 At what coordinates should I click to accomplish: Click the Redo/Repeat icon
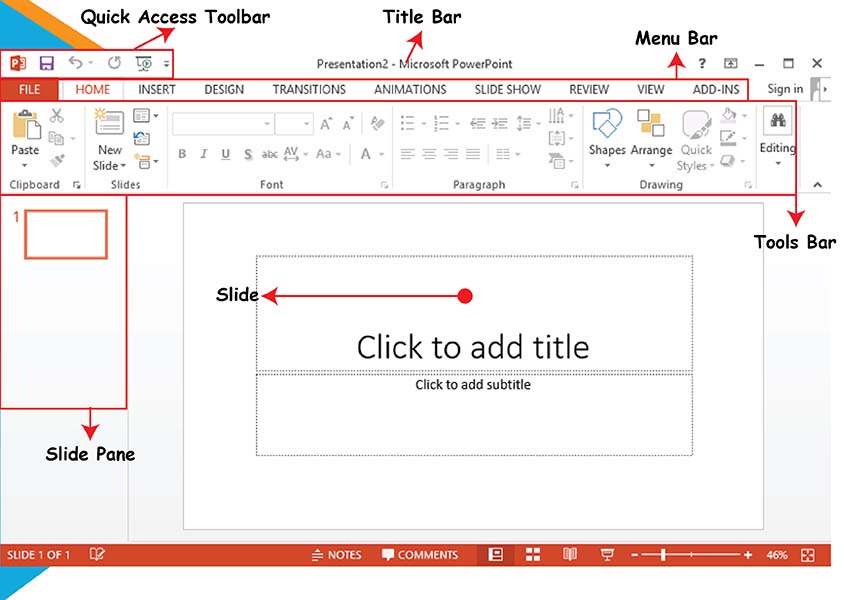114,63
